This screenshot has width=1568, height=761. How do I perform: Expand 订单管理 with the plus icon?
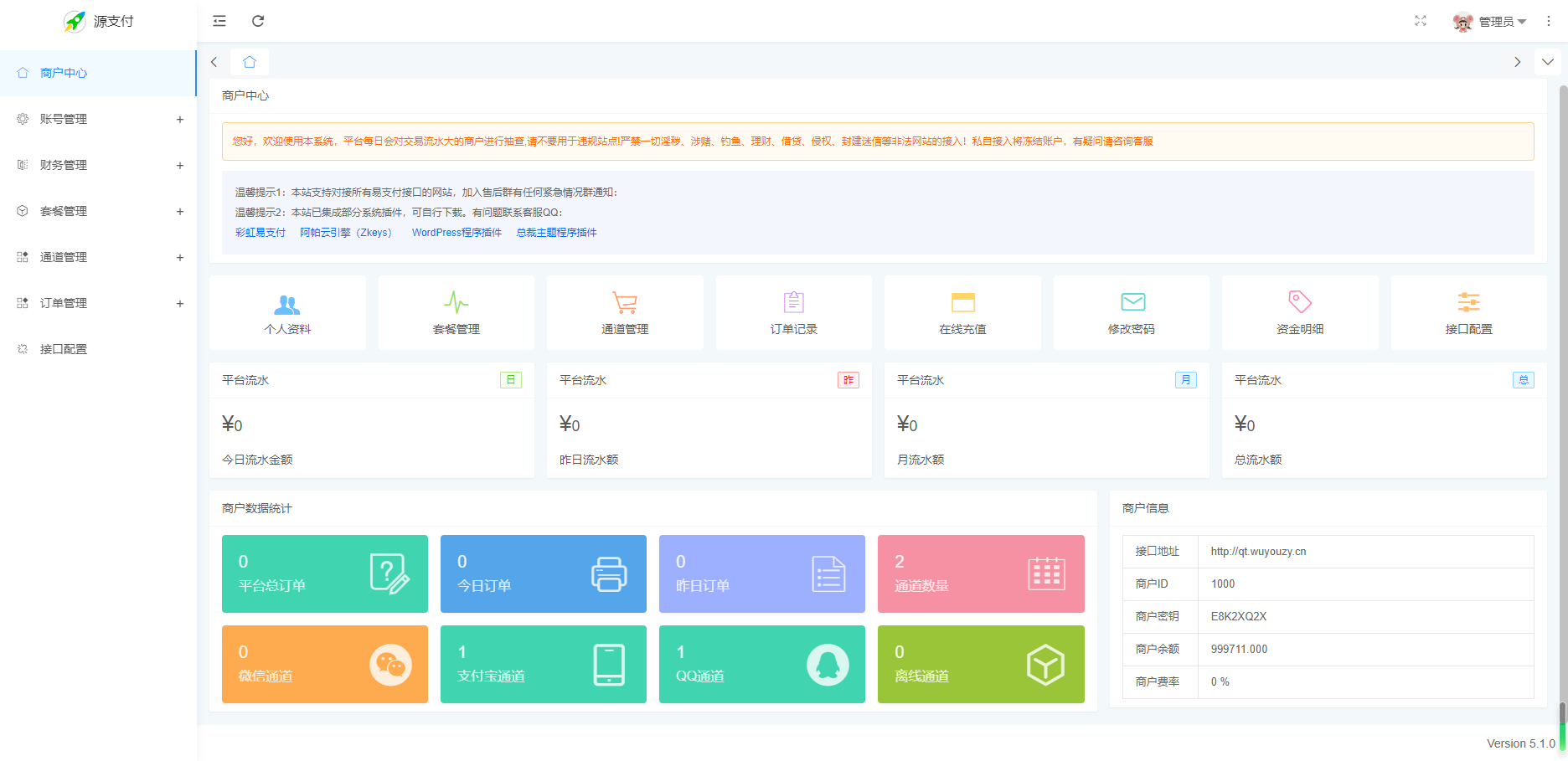[x=180, y=304]
